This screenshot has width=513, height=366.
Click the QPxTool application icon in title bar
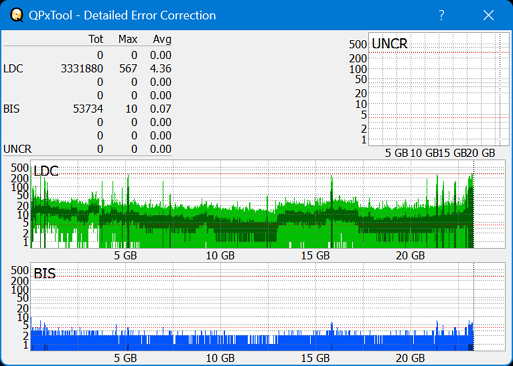click(x=16, y=15)
